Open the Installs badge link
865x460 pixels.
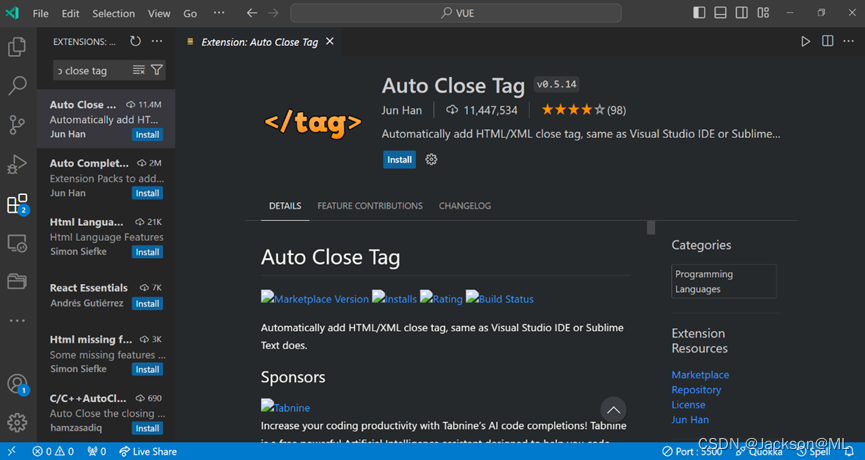click(x=394, y=298)
